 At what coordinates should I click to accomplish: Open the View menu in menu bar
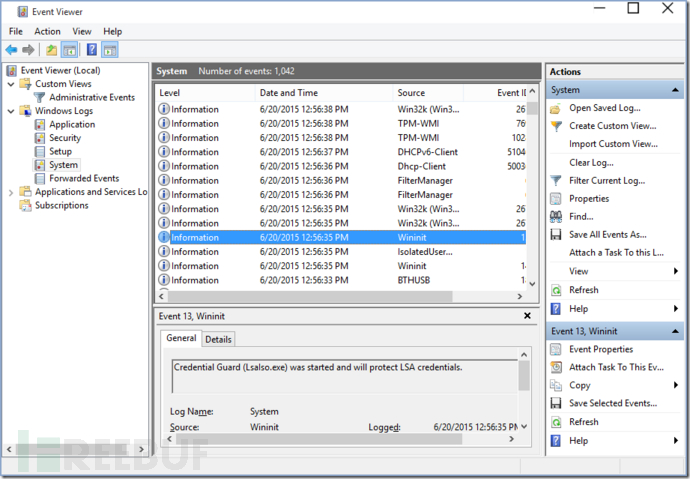pyautogui.click(x=82, y=31)
